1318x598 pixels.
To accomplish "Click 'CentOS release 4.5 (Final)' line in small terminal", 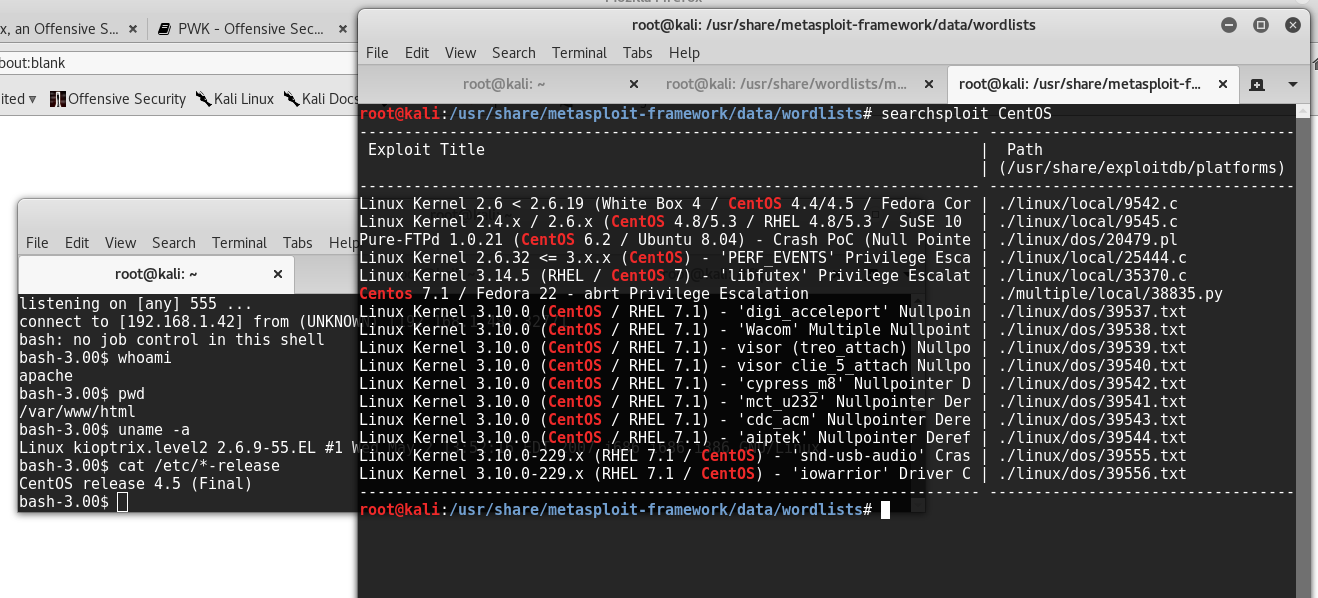I will tap(135, 484).
